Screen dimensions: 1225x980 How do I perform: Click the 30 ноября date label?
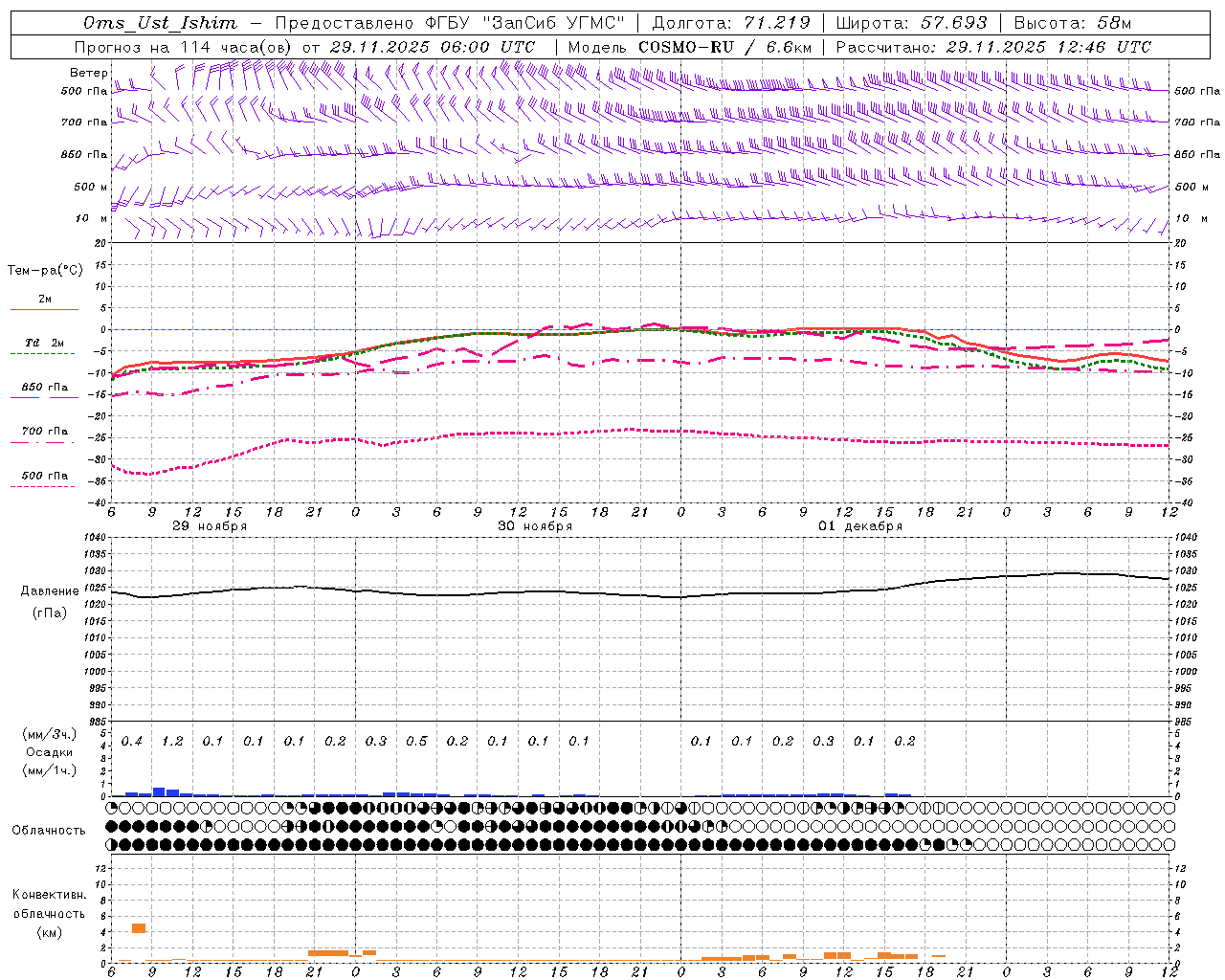click(535, 526)
